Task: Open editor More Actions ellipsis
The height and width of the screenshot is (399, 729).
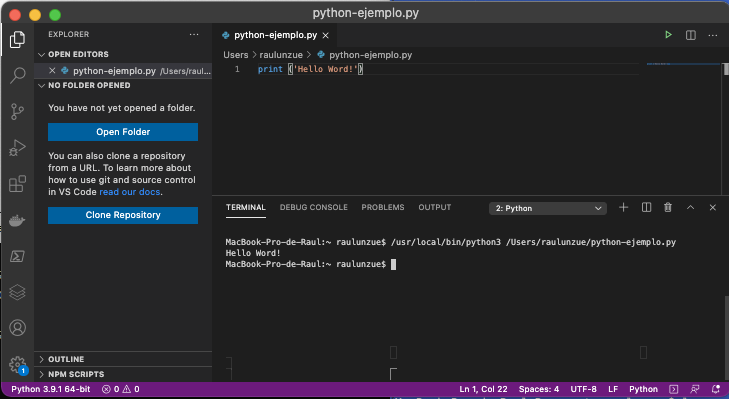Action: point(713,35)
